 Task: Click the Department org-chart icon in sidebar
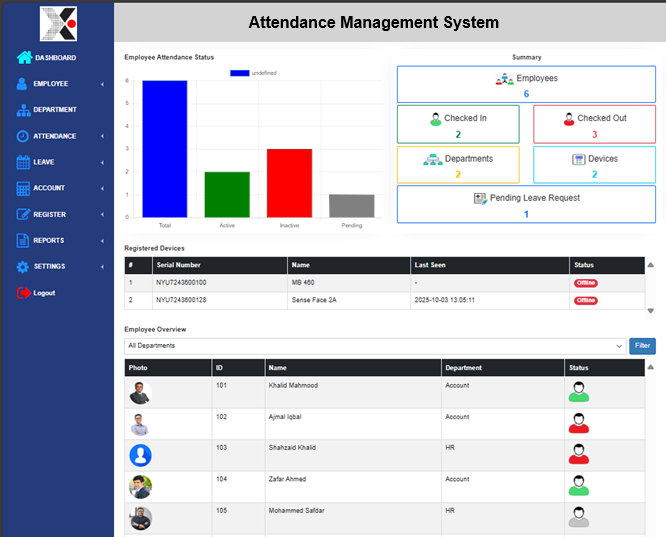[x=23, y=110]
